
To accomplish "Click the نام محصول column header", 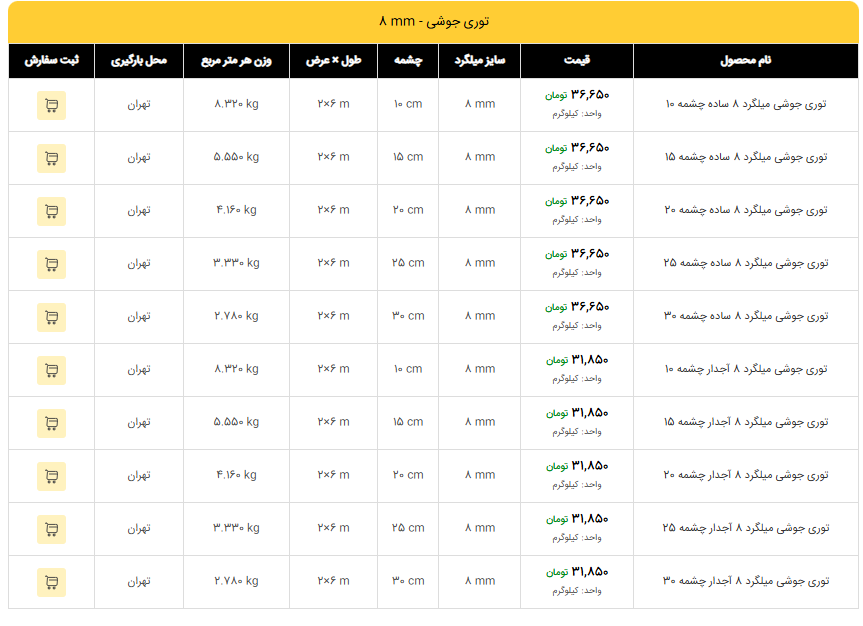I will point(745,61).
